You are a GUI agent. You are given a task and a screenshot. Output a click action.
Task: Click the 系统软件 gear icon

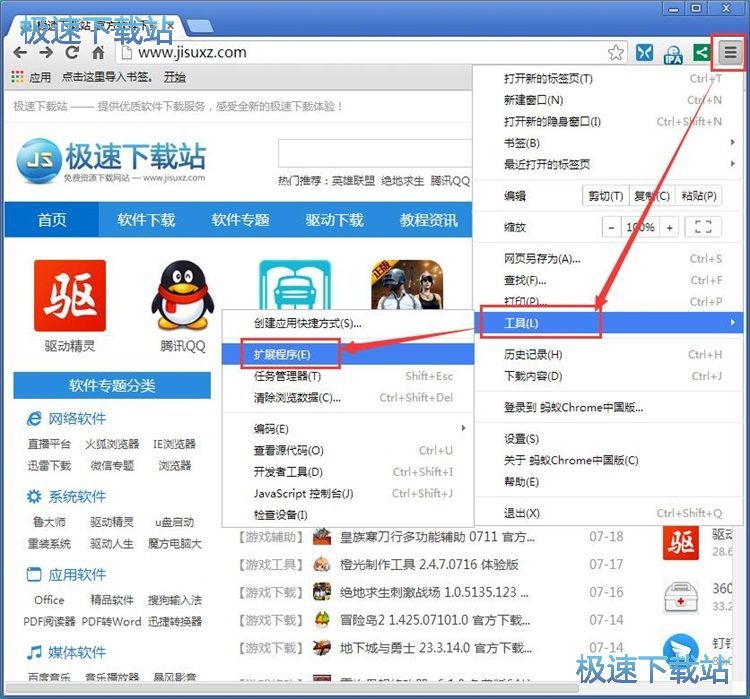click(34, 497)
